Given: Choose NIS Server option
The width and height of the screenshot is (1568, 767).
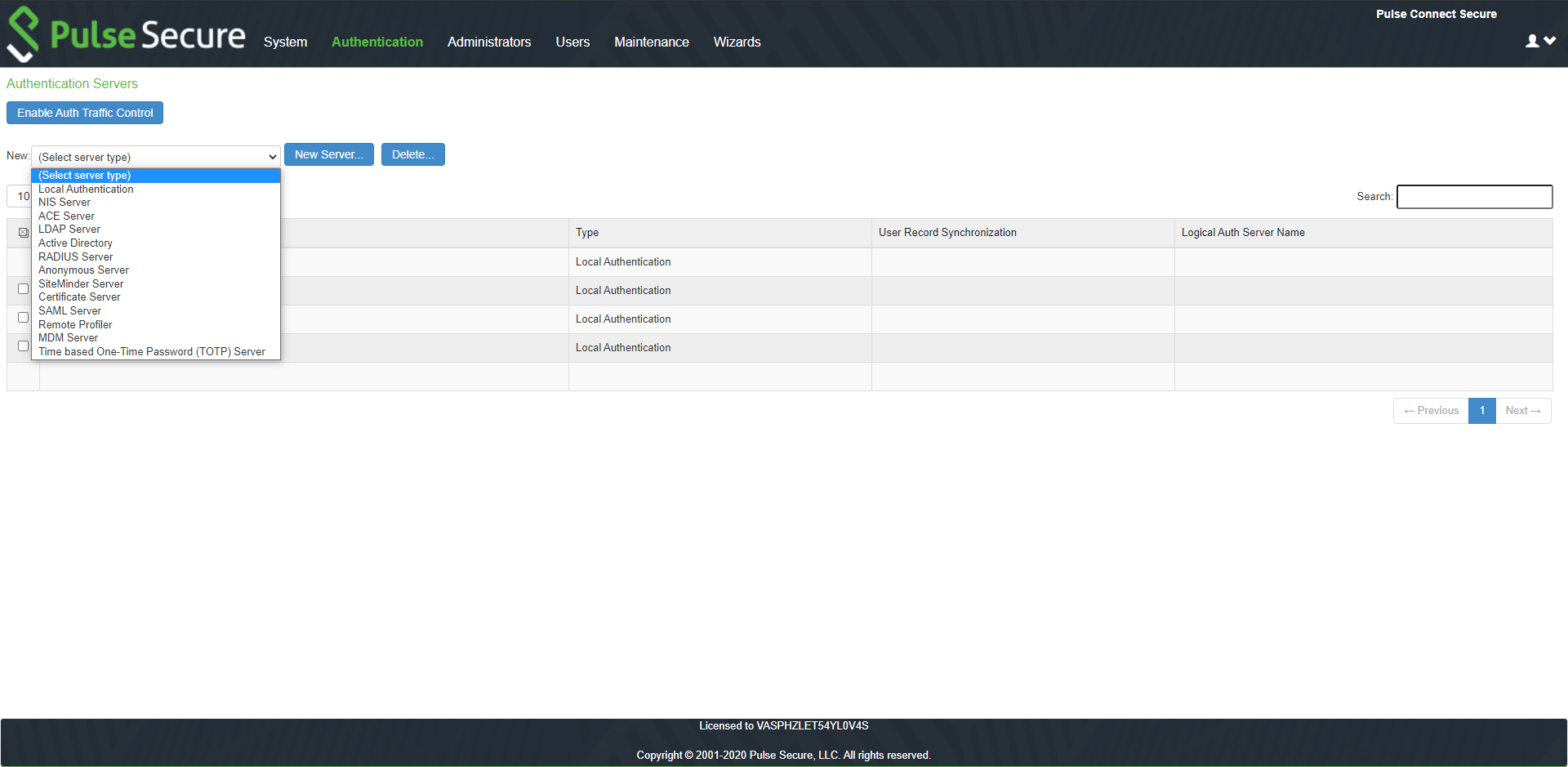Looking at the screenshot, I should pos(156,203).
